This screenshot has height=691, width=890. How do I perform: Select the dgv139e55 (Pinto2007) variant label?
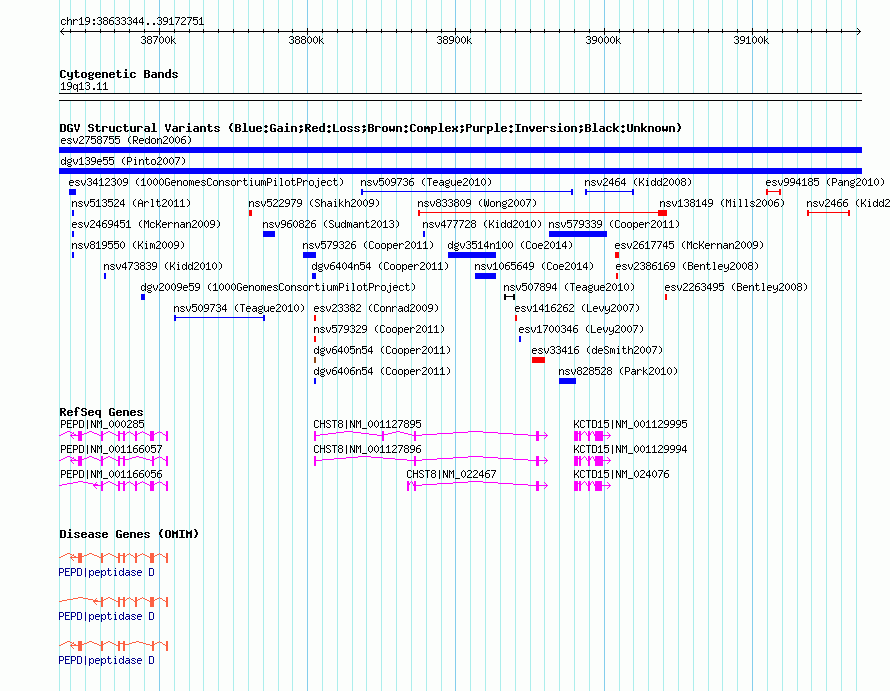pyautogui.click(x=123, y=161)
